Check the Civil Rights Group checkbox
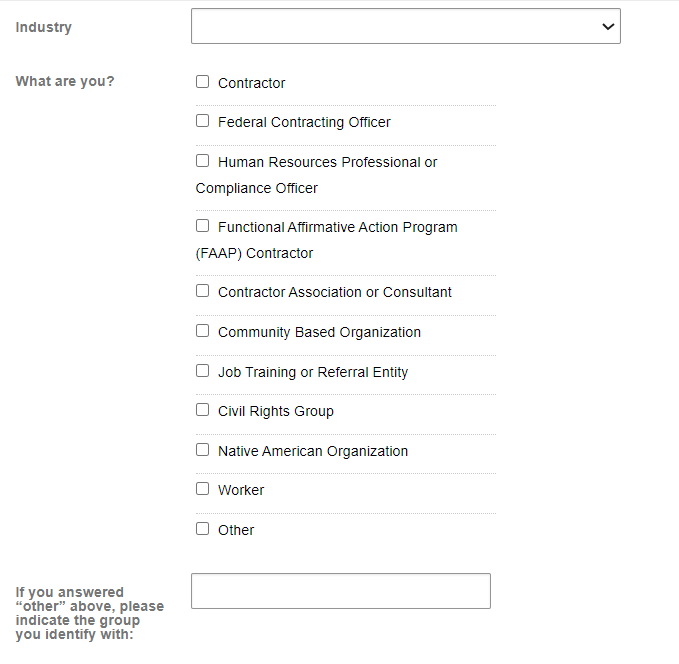This screenshot has width=679, height=664. coord(203,410)
